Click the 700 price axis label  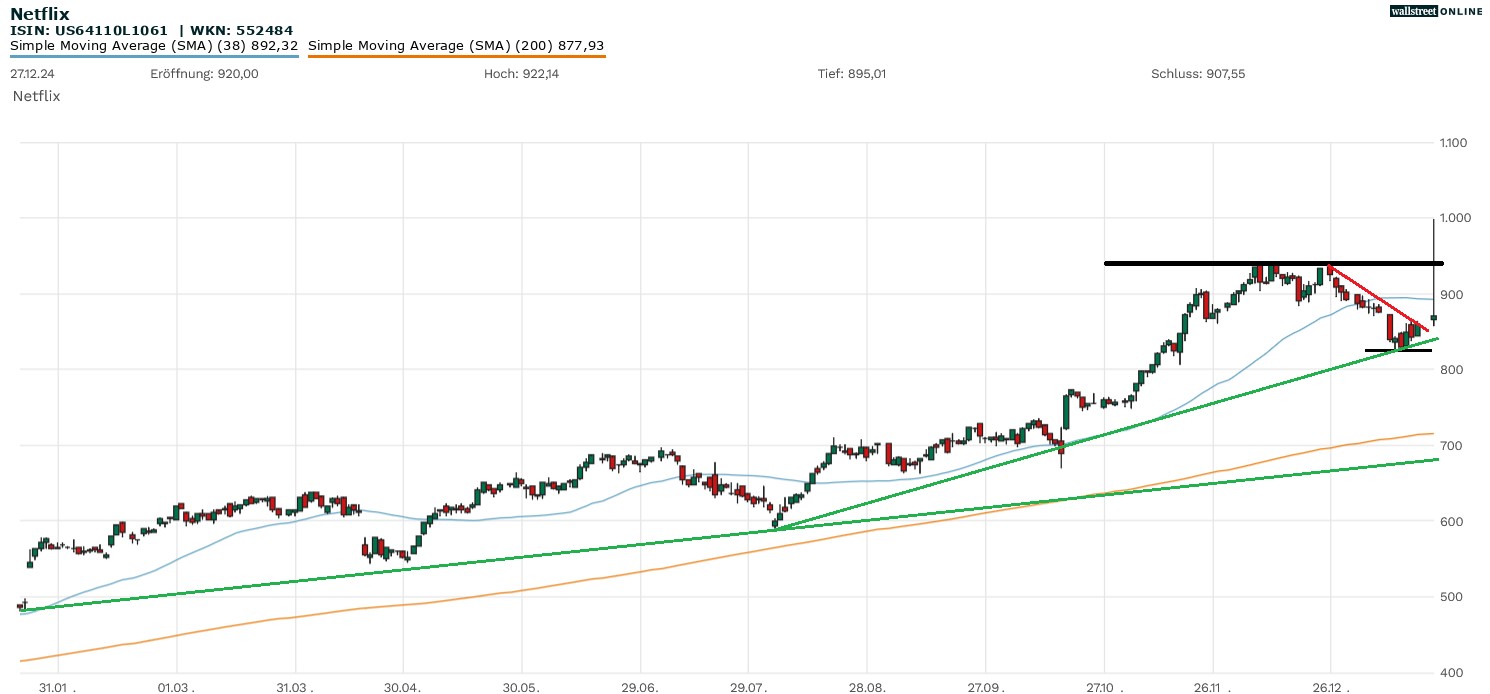(x=1452, y=446)
